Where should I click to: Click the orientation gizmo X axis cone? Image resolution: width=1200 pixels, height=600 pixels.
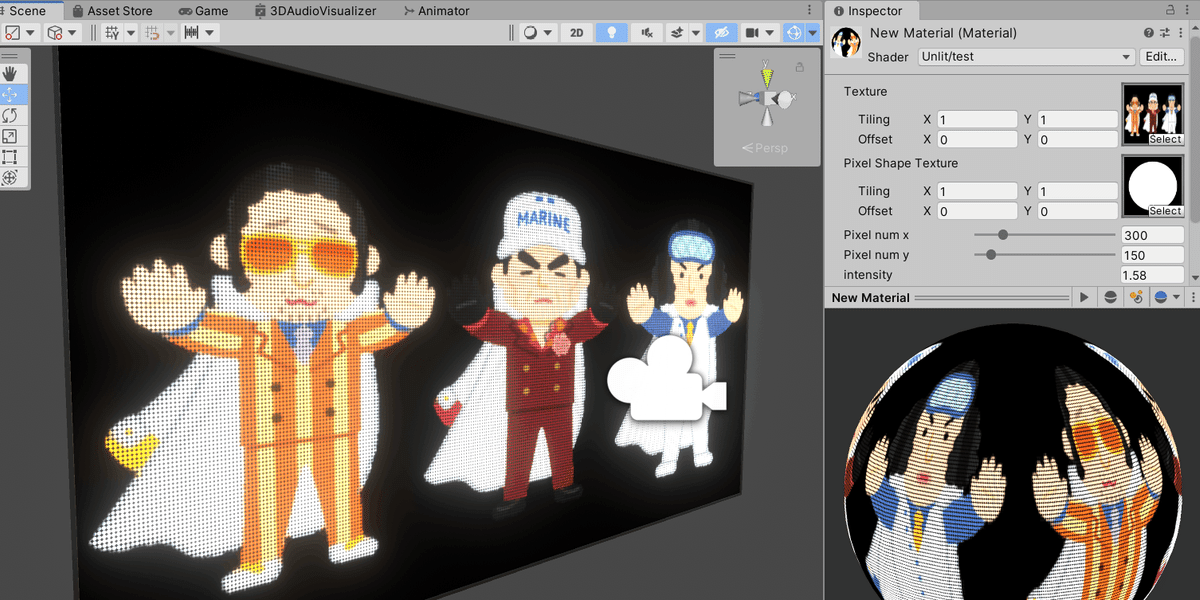tap(786, 99)
